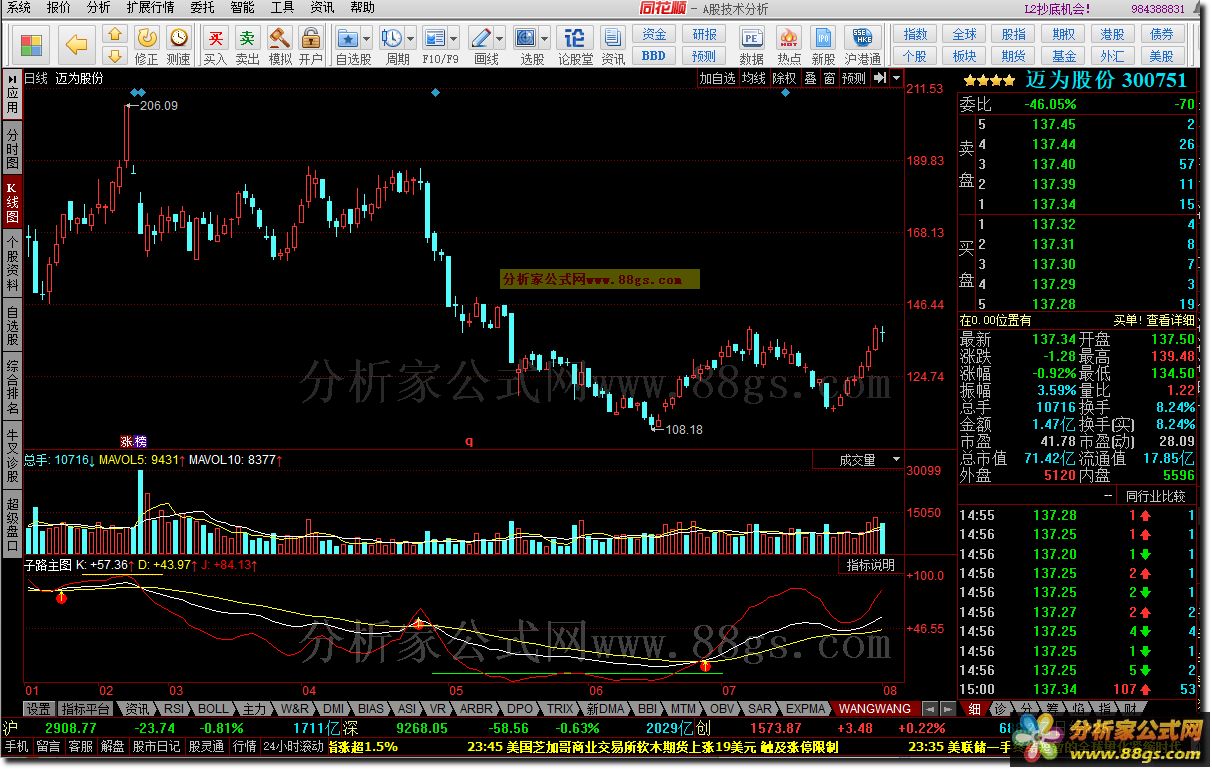Screen dimensions: 1212x769
Task: Click the 涨 marker on the chart bottom
Action: coord(127,440)
